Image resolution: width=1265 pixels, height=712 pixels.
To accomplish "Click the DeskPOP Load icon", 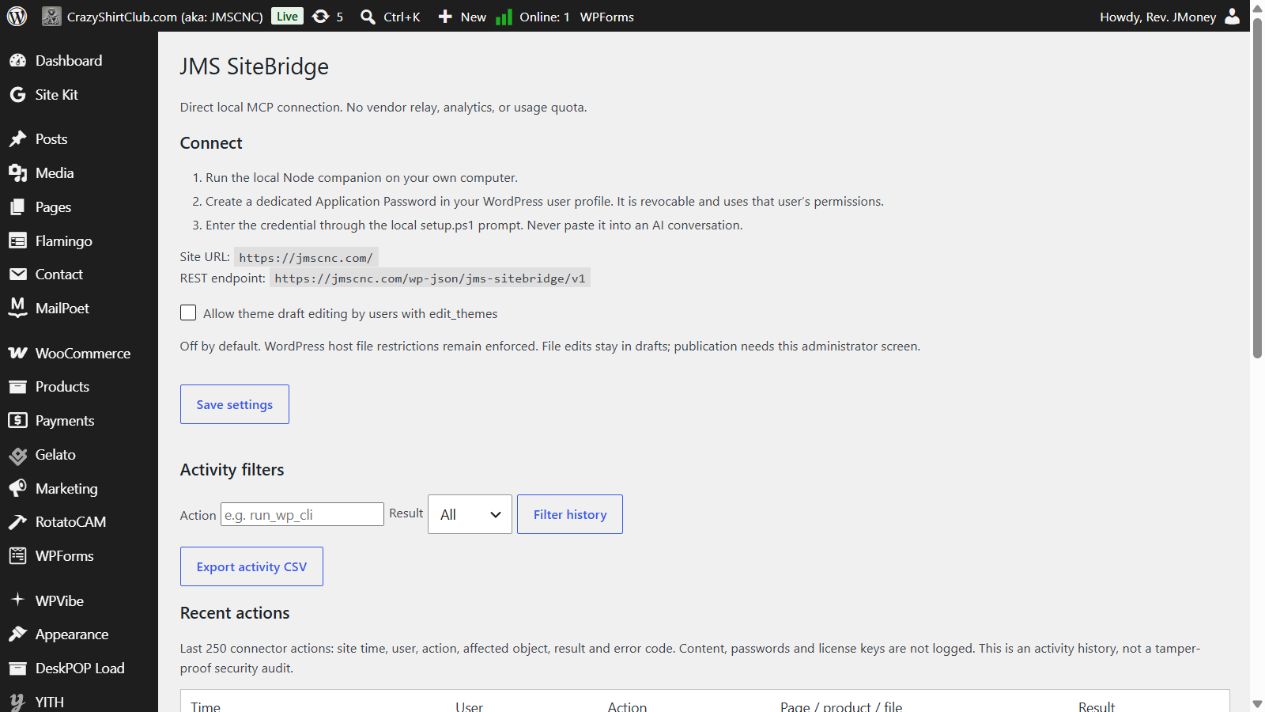I will (17, 668).
